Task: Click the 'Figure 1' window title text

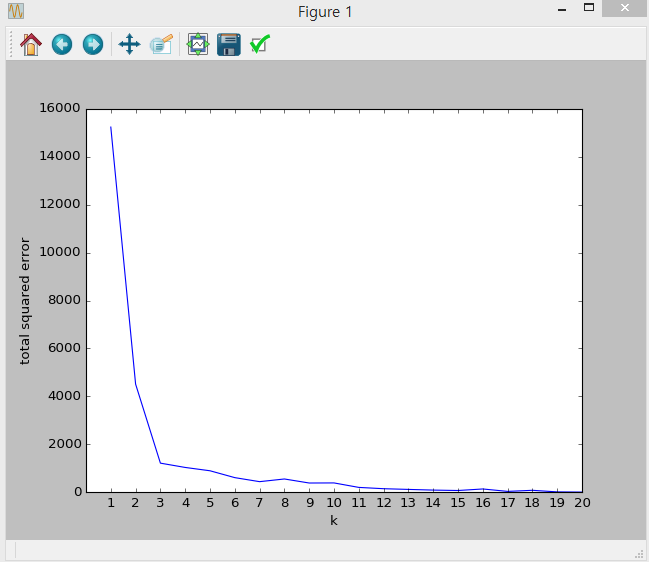Action: coord(325,12)
